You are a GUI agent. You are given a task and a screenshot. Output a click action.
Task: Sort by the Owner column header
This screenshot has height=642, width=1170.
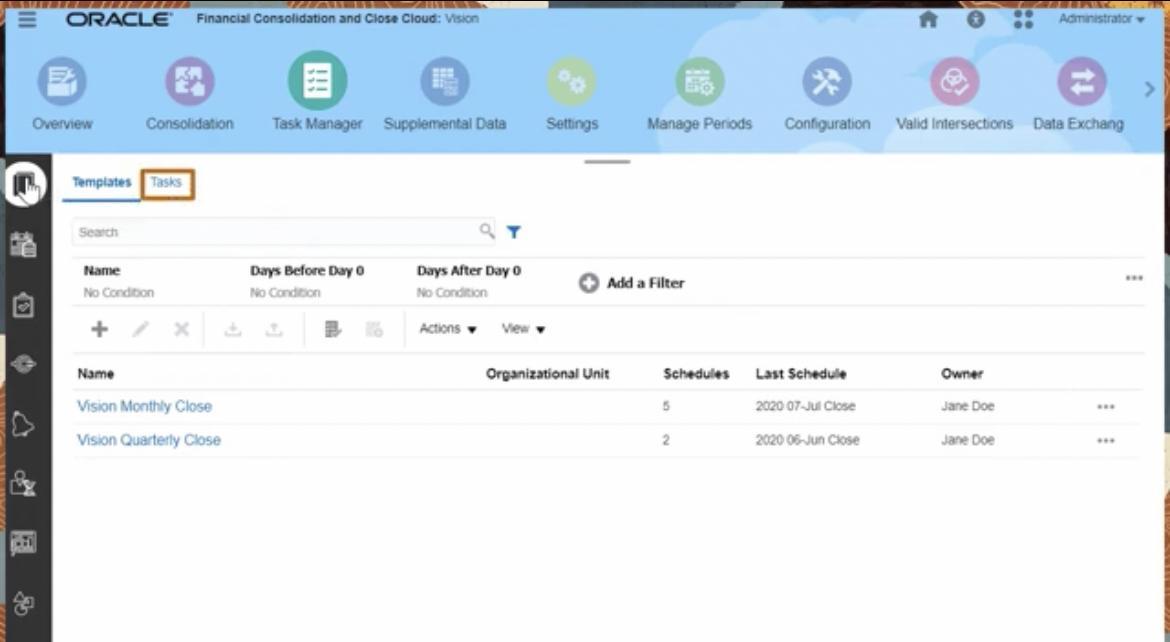point(962,373)
